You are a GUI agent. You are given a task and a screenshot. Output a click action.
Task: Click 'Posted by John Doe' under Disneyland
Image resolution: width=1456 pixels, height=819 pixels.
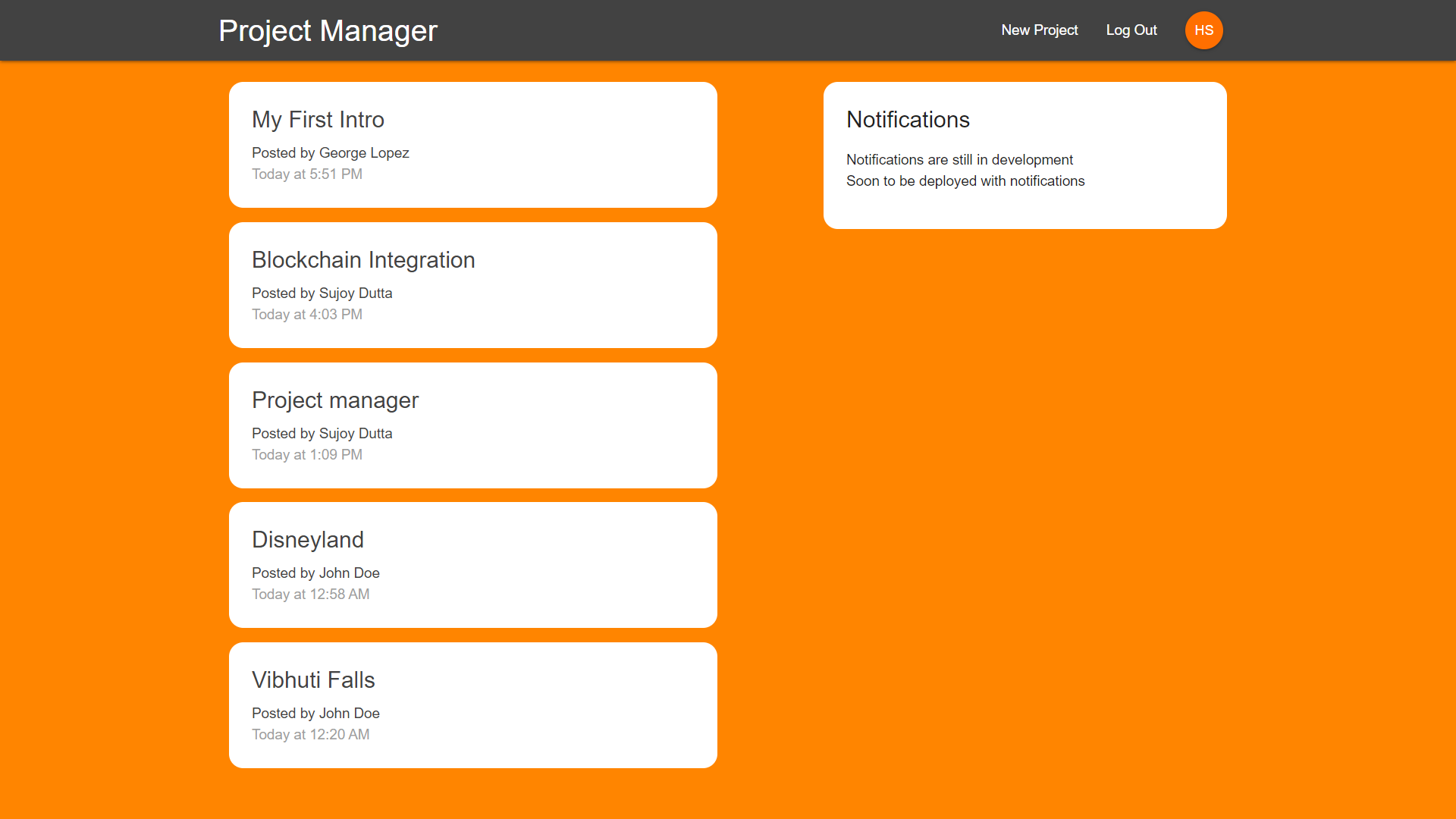315,573
